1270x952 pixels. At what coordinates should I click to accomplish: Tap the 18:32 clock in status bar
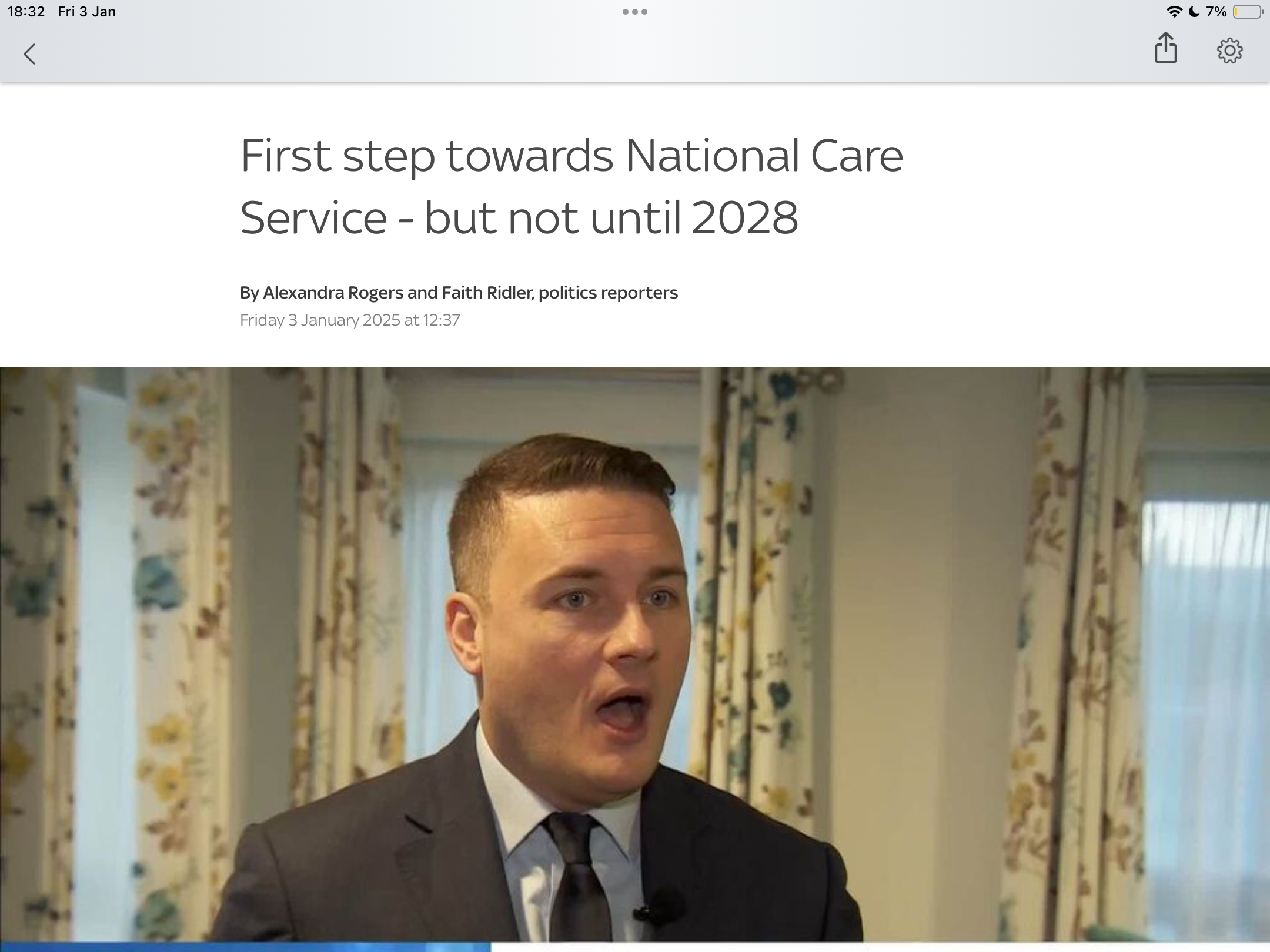pyautogui.click(x=26, y=12)
